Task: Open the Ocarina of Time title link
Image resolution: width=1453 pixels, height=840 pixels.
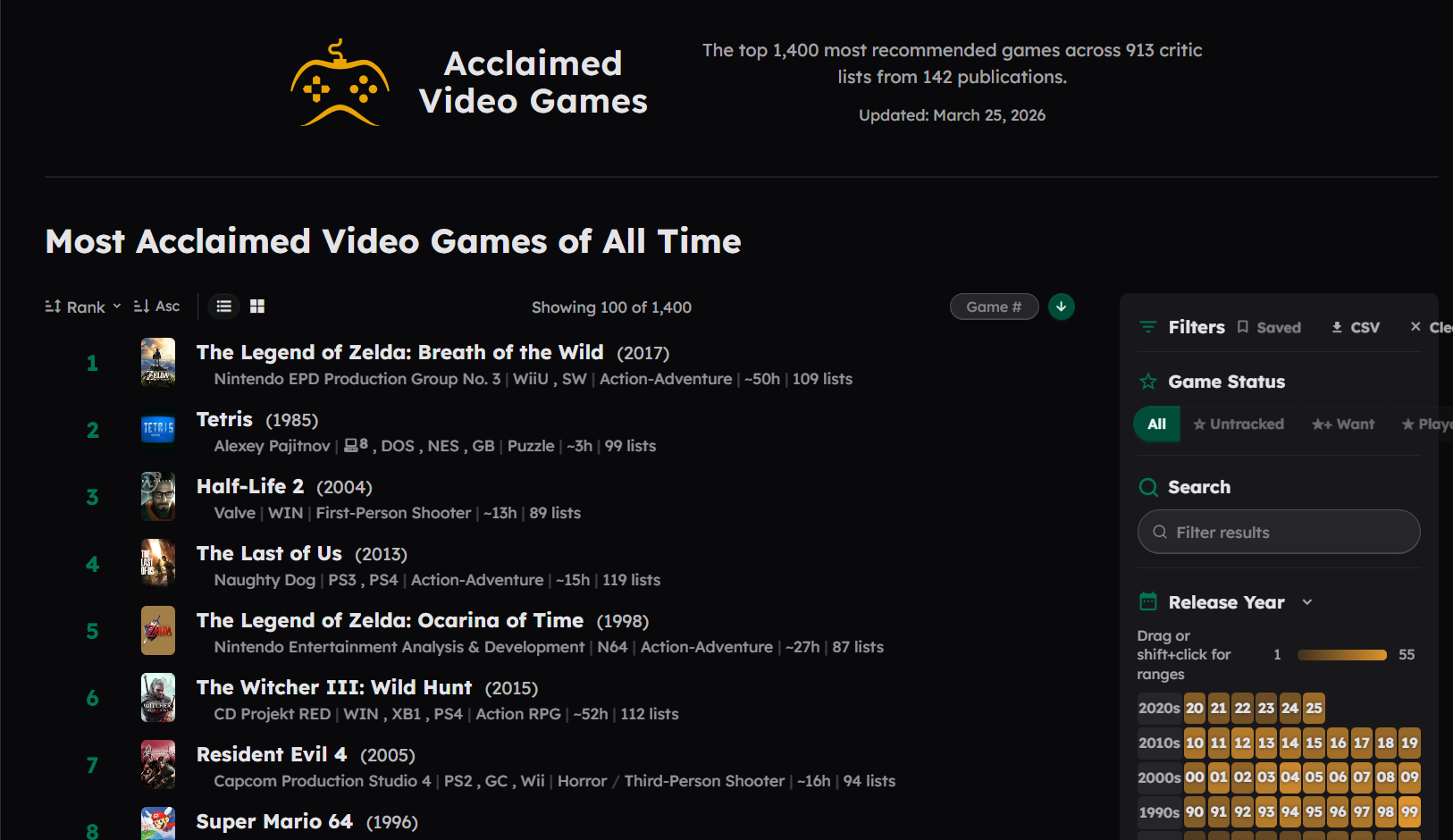Action: point(390,620)
